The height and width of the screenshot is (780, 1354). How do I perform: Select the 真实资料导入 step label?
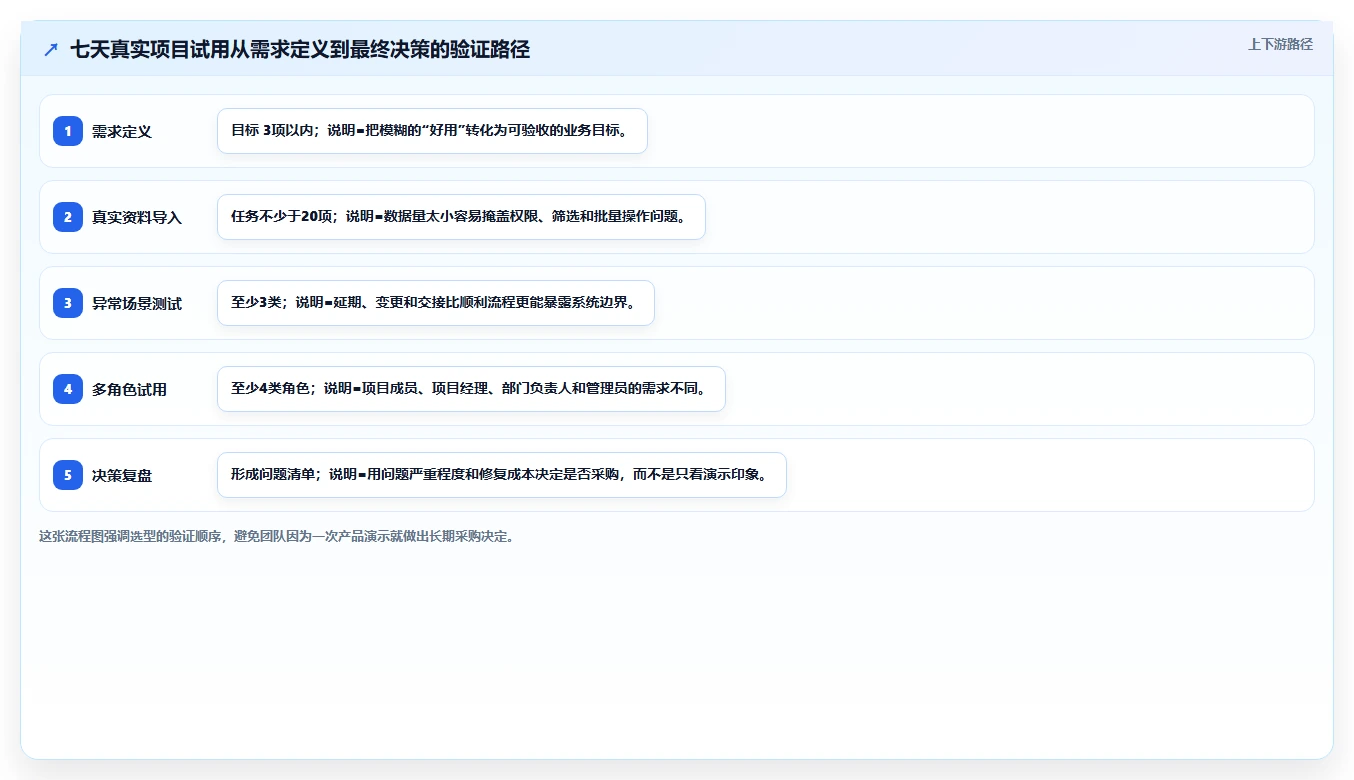[137, 217]
